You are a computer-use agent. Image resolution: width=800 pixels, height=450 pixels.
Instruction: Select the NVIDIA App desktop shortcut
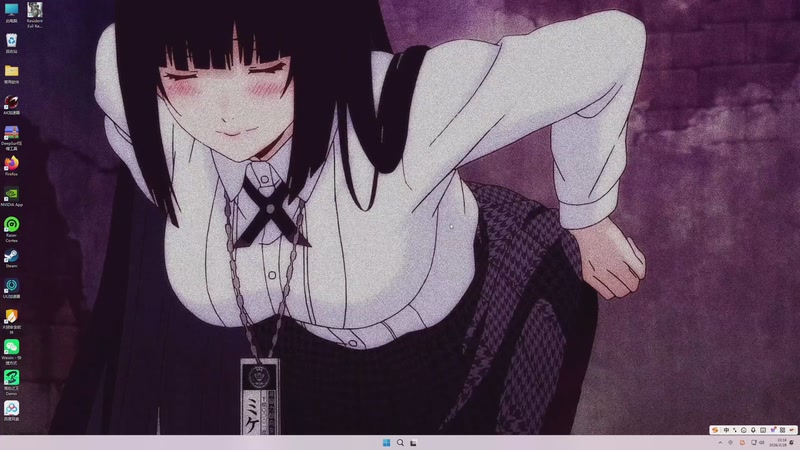click(x=11, y=196)
